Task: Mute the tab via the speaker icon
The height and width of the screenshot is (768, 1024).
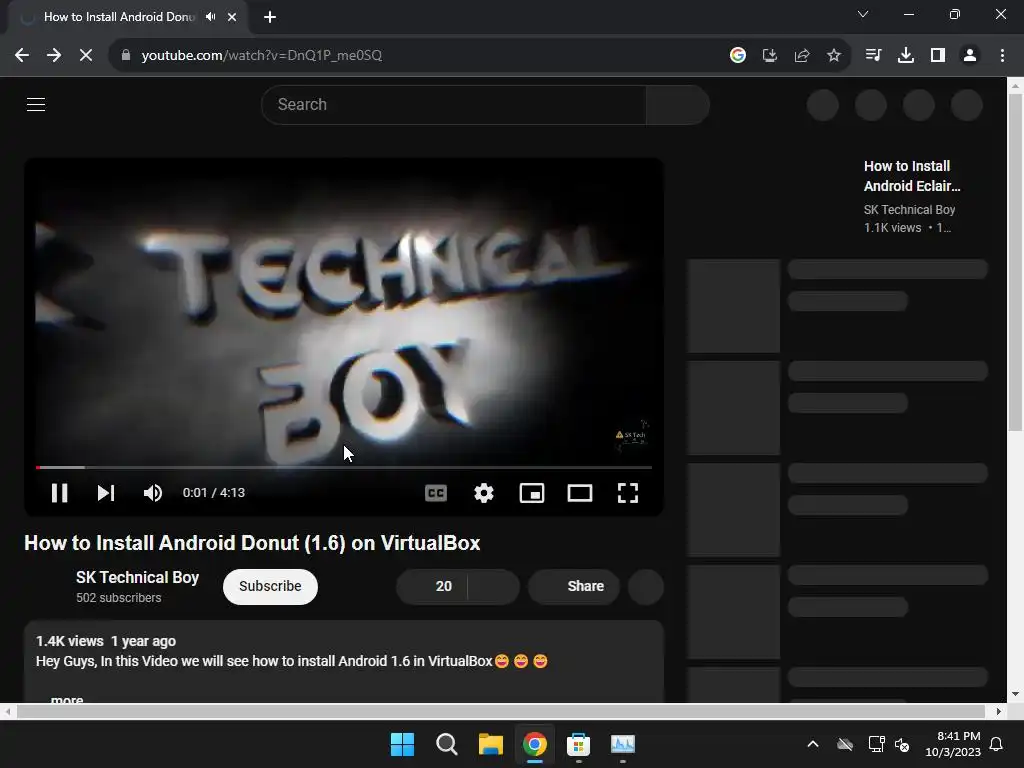Action: [210, 17]
